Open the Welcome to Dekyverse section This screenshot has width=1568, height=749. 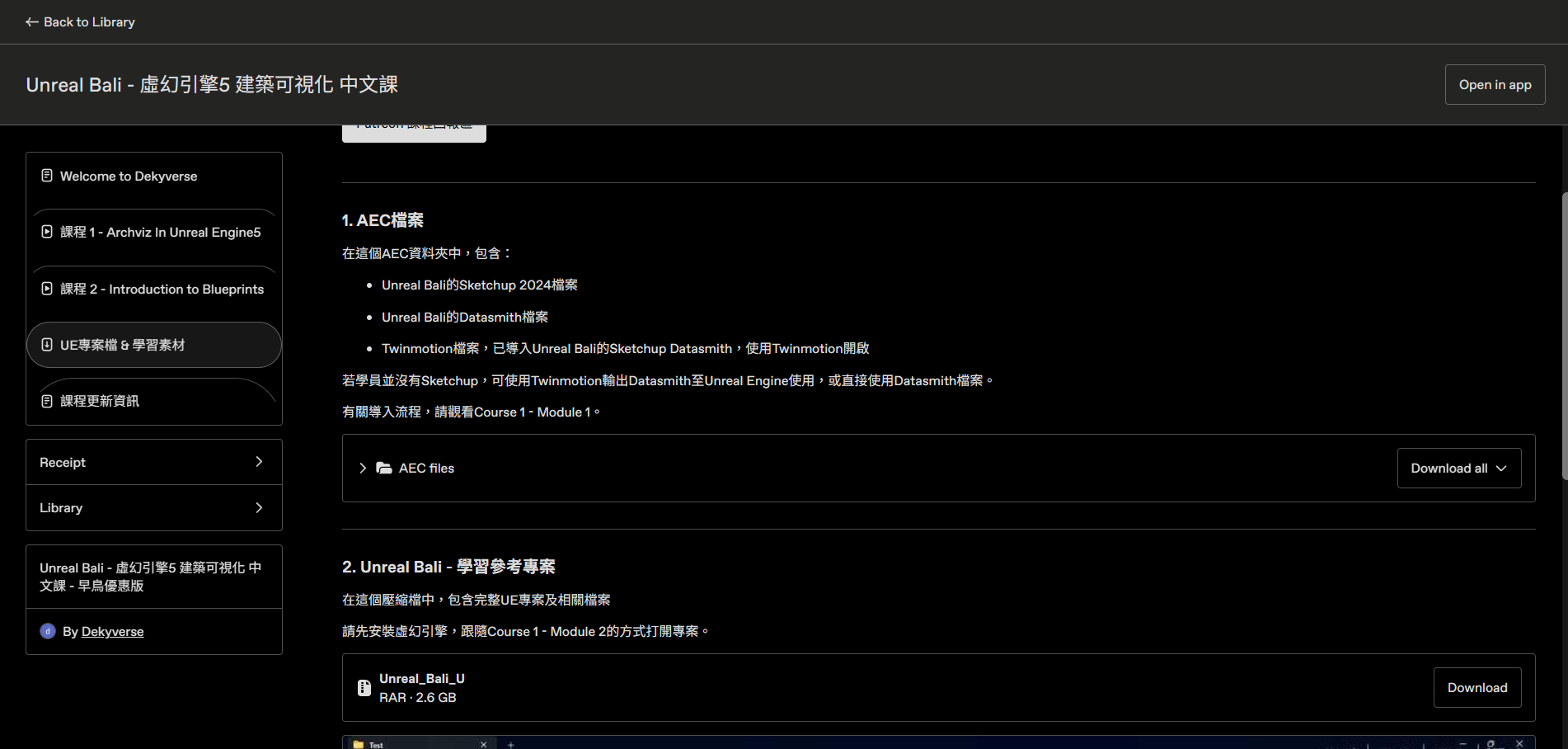tap(154, 177)
